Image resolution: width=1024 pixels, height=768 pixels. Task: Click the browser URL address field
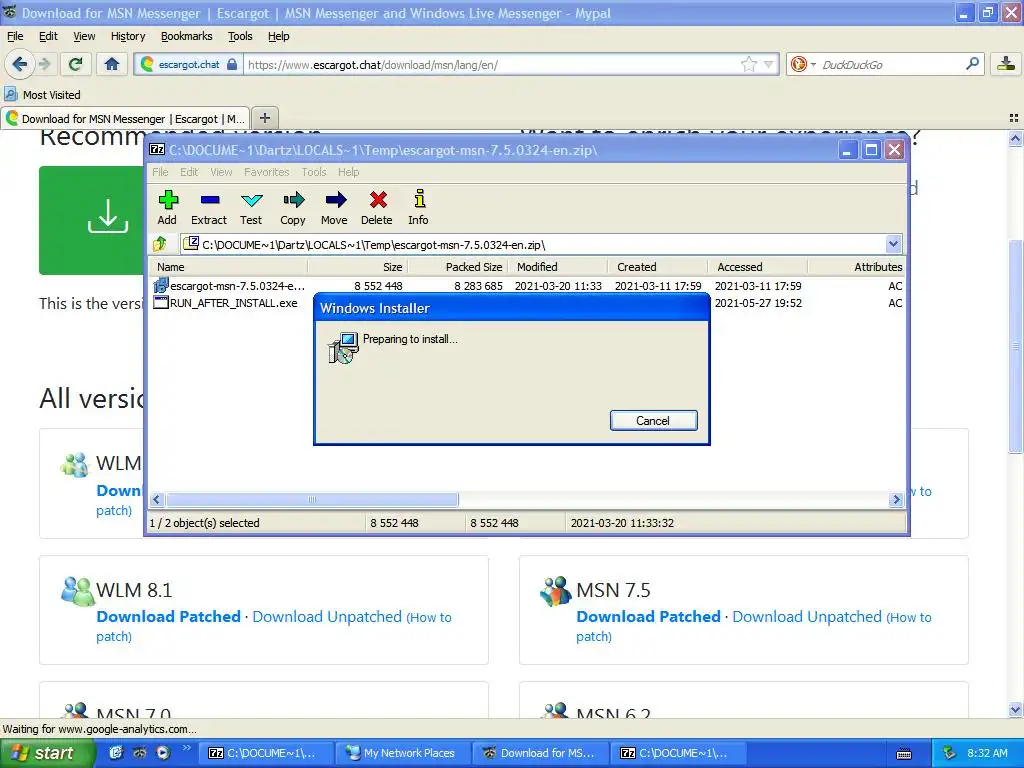click(490, 64)
